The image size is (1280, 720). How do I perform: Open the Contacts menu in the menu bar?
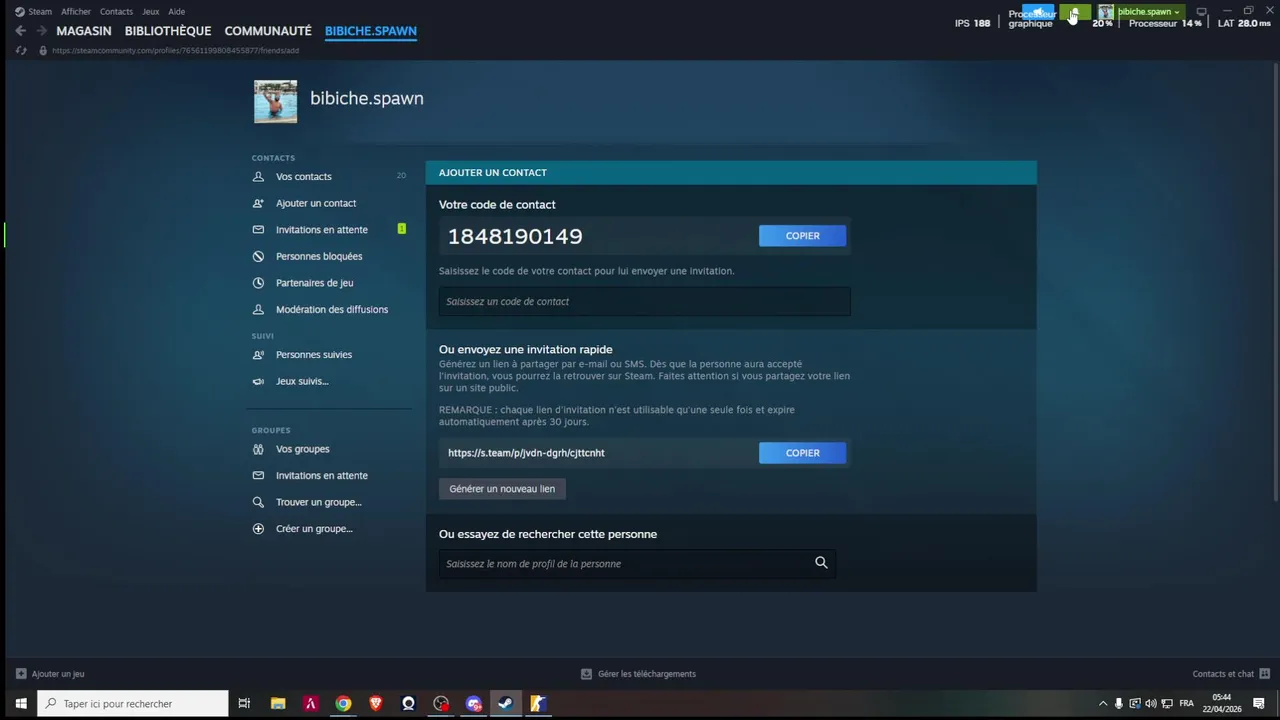(x=116, y=12)
